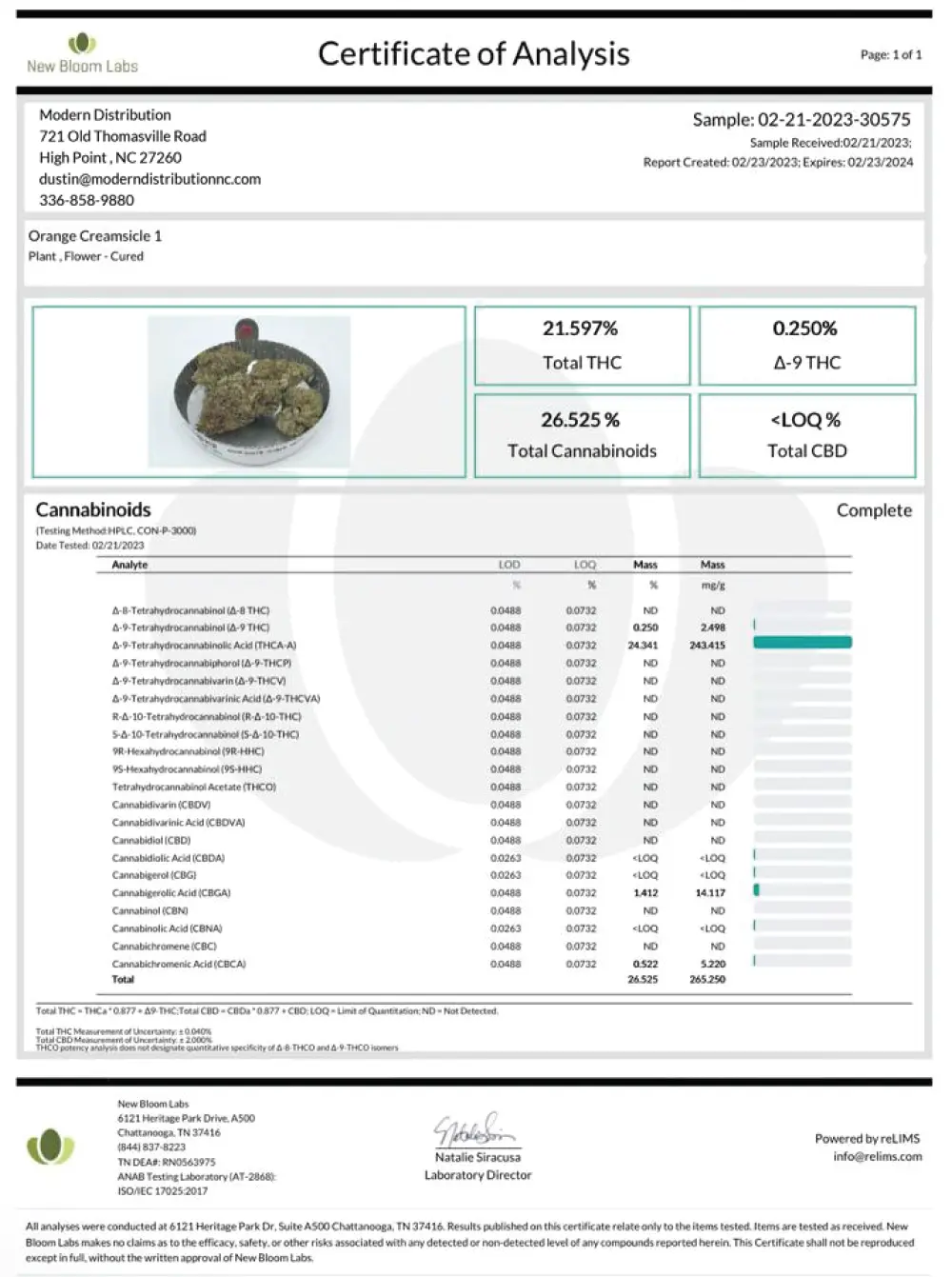Click the total 265.250 mg/g value
This screenshot has height=1277, width=952.
(x=707, y=979)
